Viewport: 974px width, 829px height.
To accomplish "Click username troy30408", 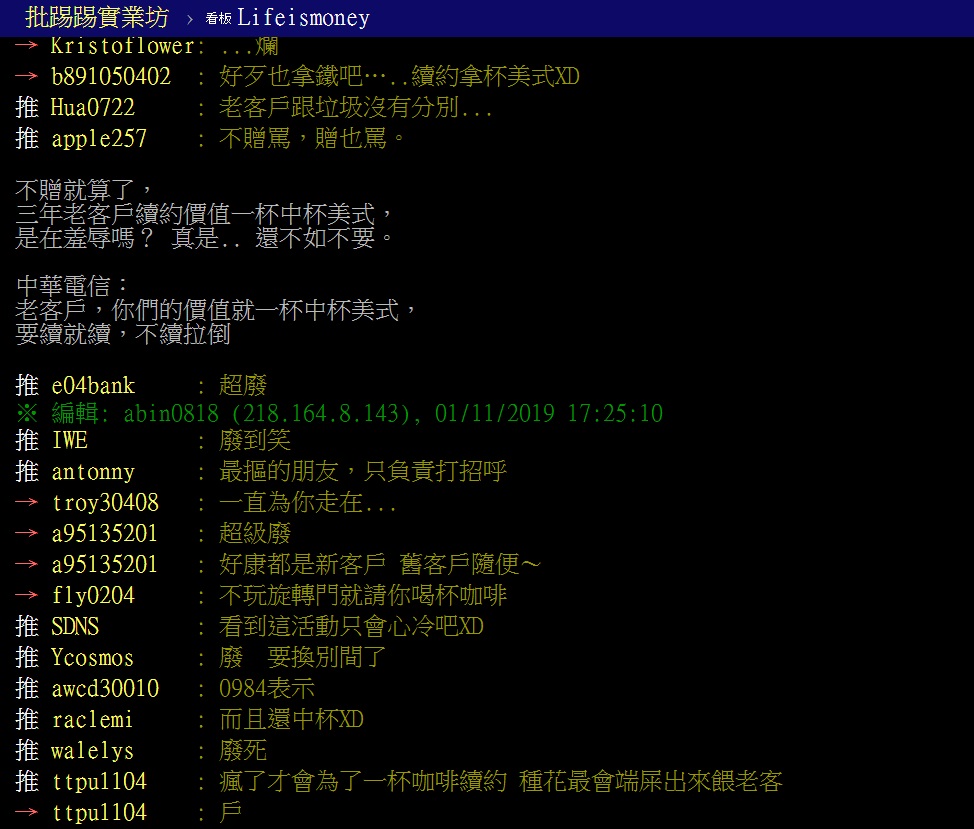I will tap(105, 503).
